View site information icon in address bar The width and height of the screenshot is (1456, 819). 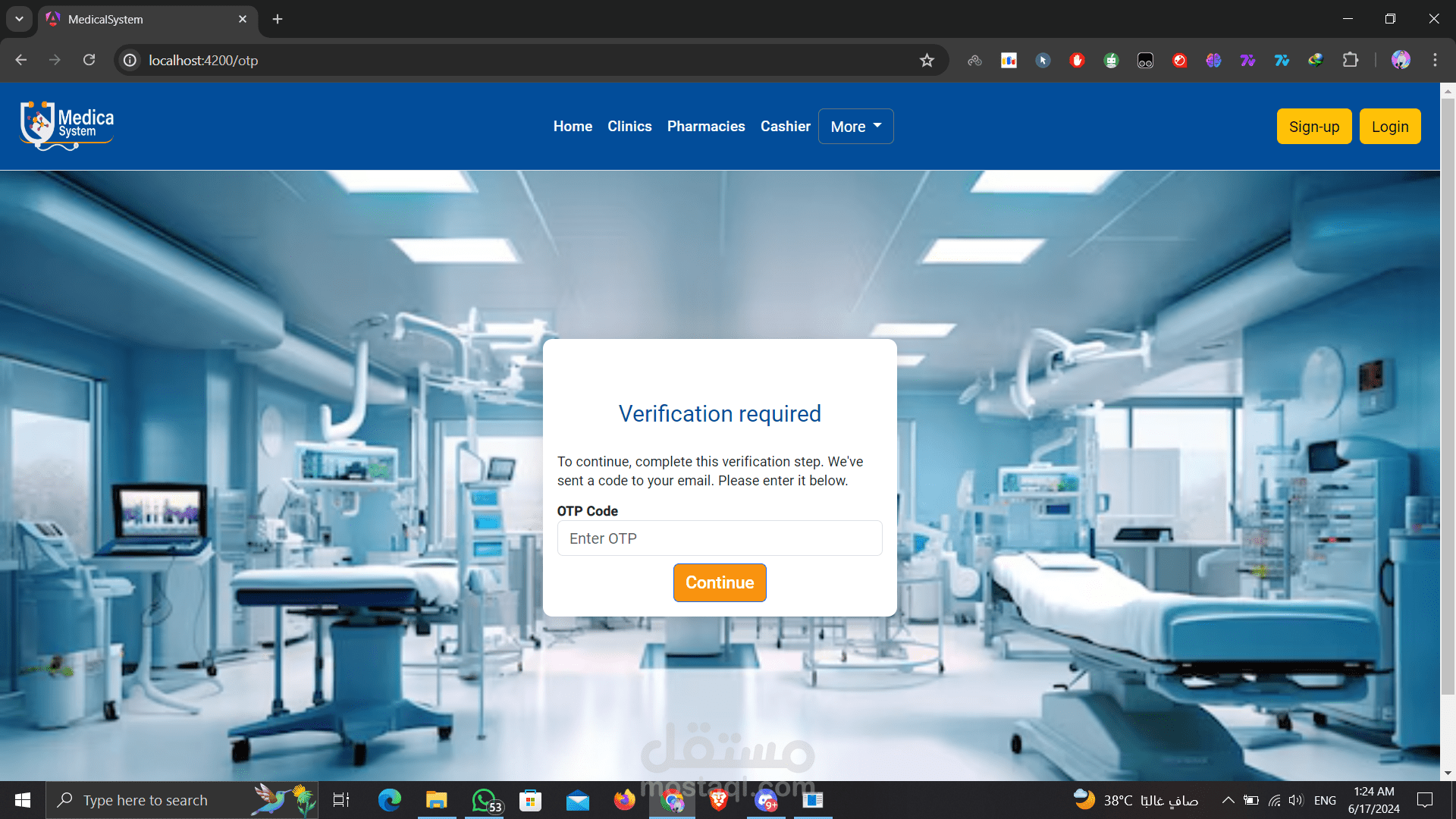click(130, 60)
